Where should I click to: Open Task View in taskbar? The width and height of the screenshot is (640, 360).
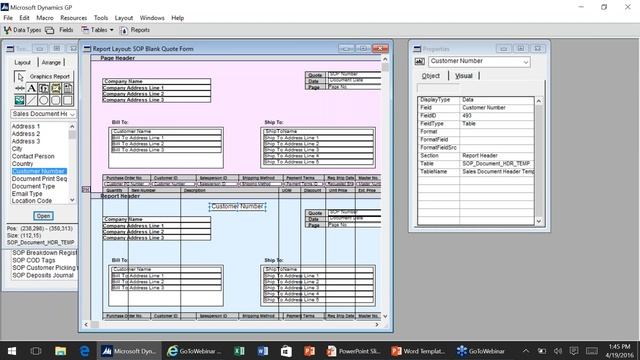(36, 351)
